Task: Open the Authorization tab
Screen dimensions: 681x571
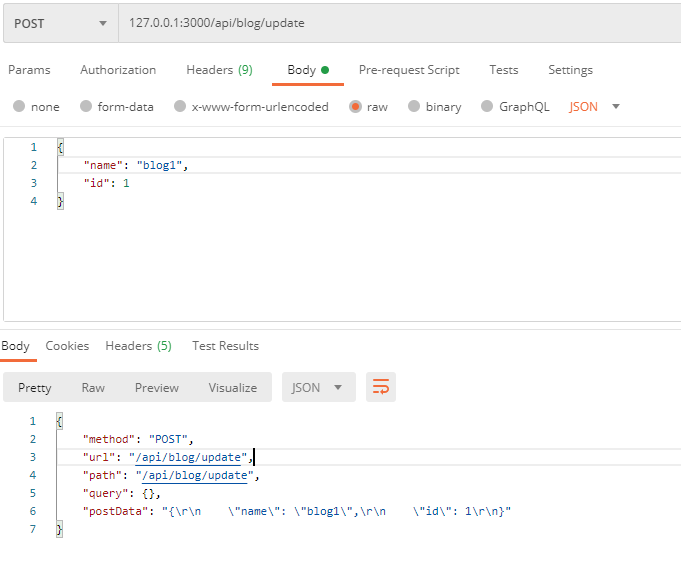Action: pos(118,70)
